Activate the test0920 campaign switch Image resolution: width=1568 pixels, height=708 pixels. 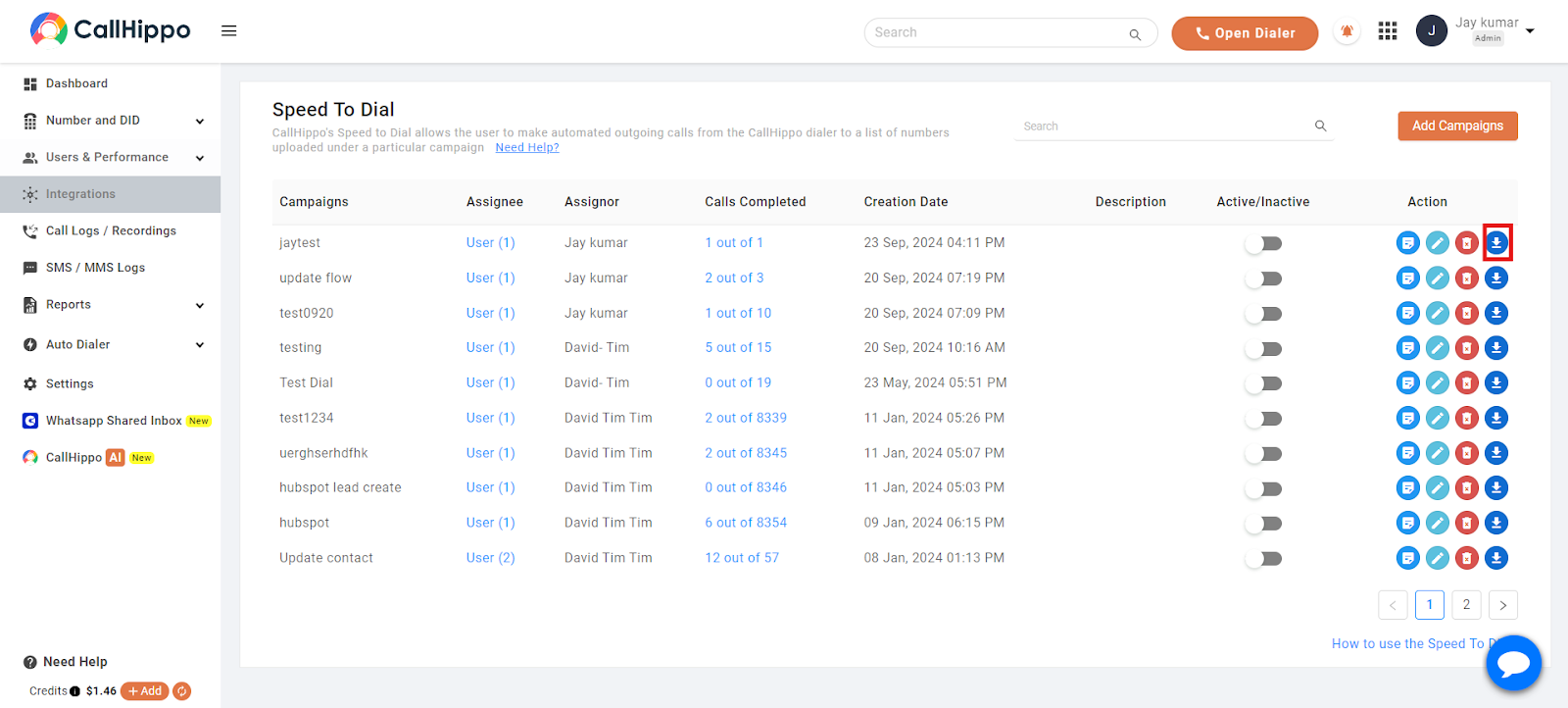click(1263, 314)
